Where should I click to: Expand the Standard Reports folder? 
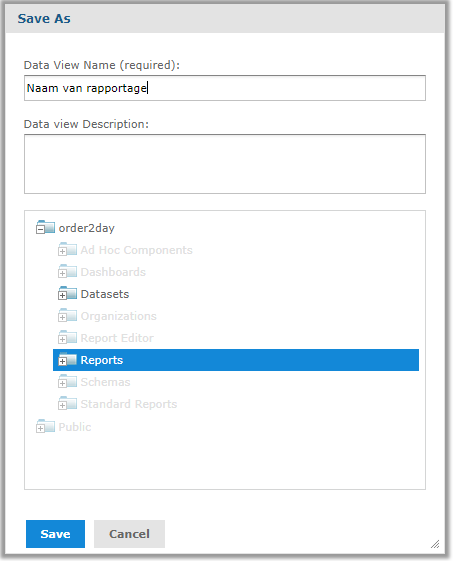62,406
